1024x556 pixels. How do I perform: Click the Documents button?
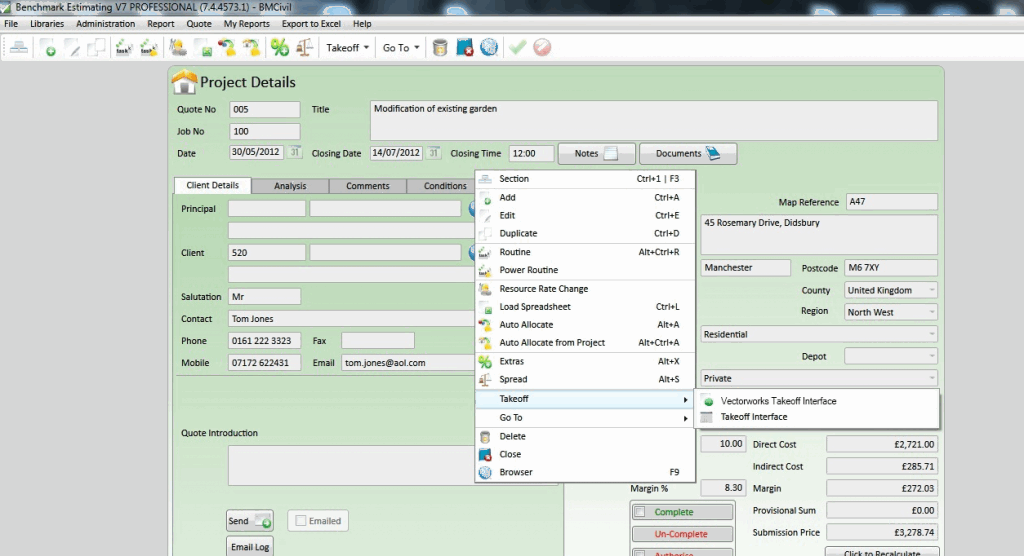pyautogui.click(x=688, y=154)
